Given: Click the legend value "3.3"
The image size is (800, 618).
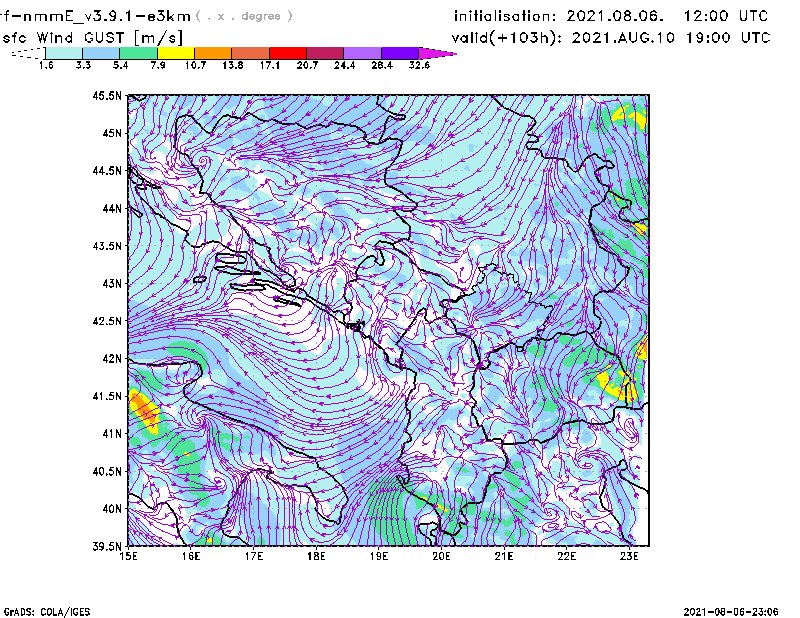Looking at the screenshot, I should [83, 65].
